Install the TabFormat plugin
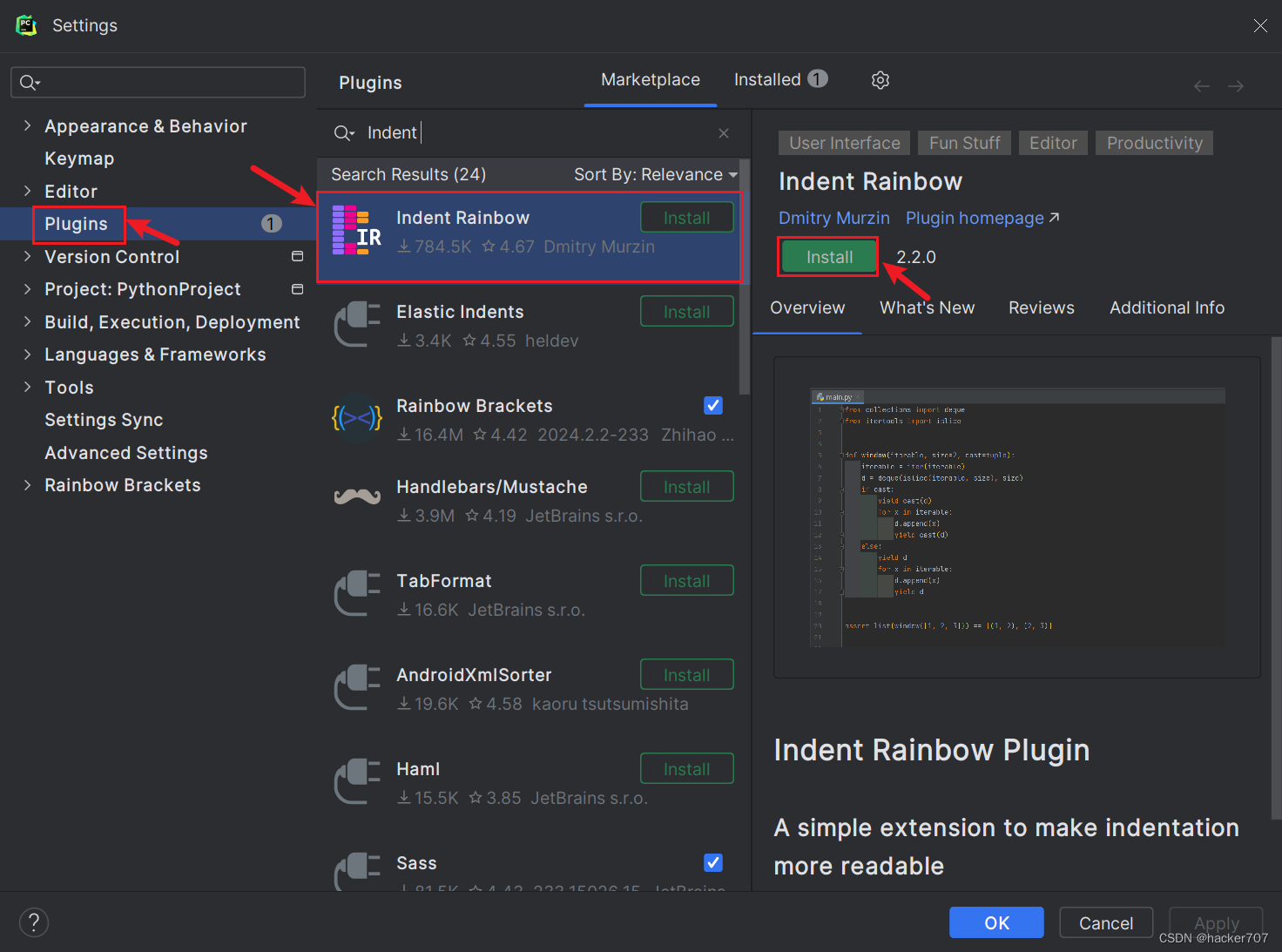 [687, 581]
